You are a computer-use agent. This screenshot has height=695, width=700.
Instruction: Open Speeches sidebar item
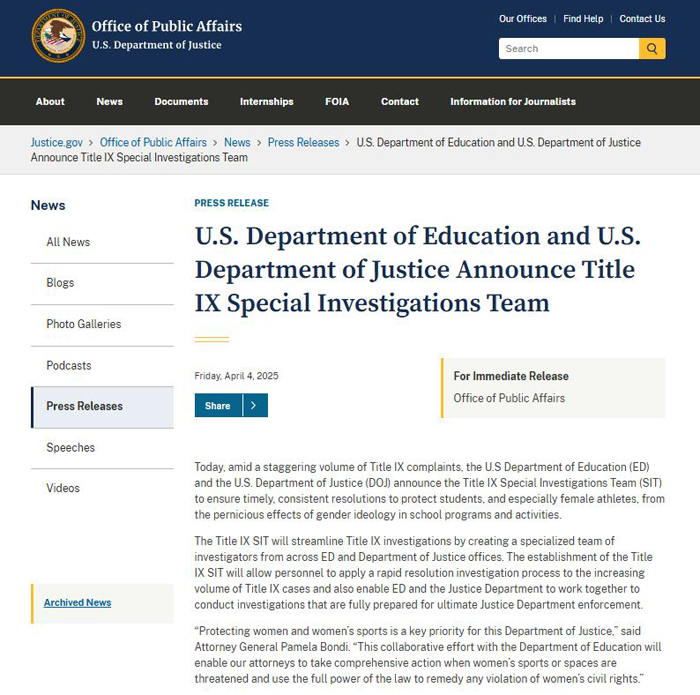102,448
